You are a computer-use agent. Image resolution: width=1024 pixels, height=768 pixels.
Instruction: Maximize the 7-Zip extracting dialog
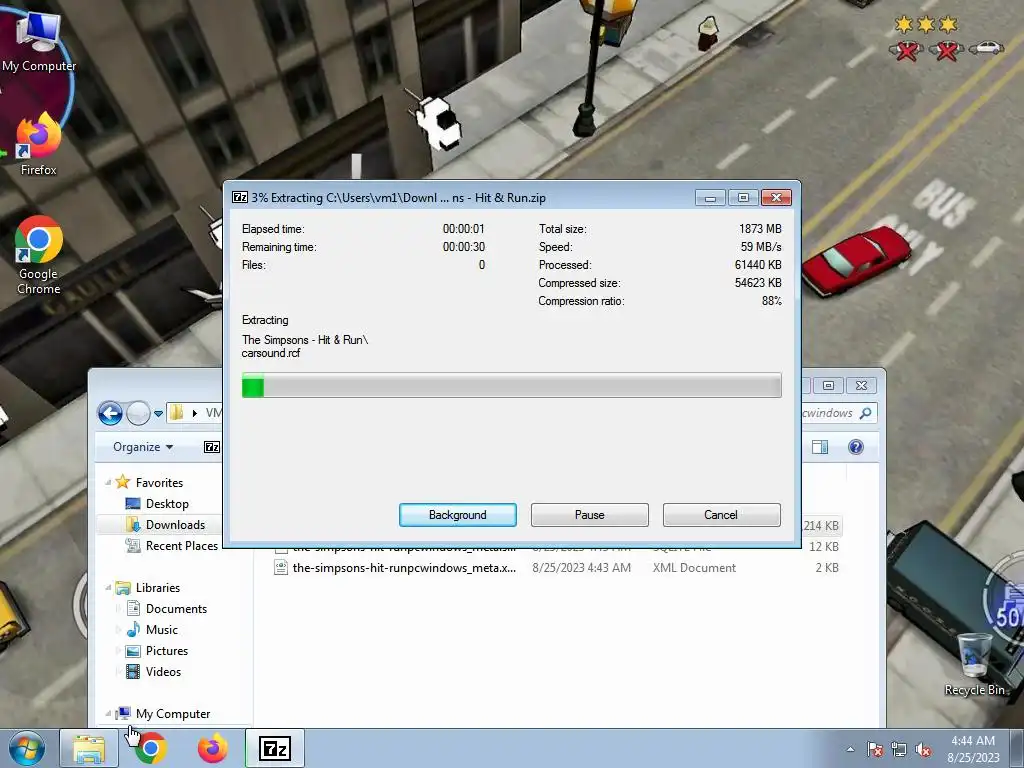tap(743, 197)
